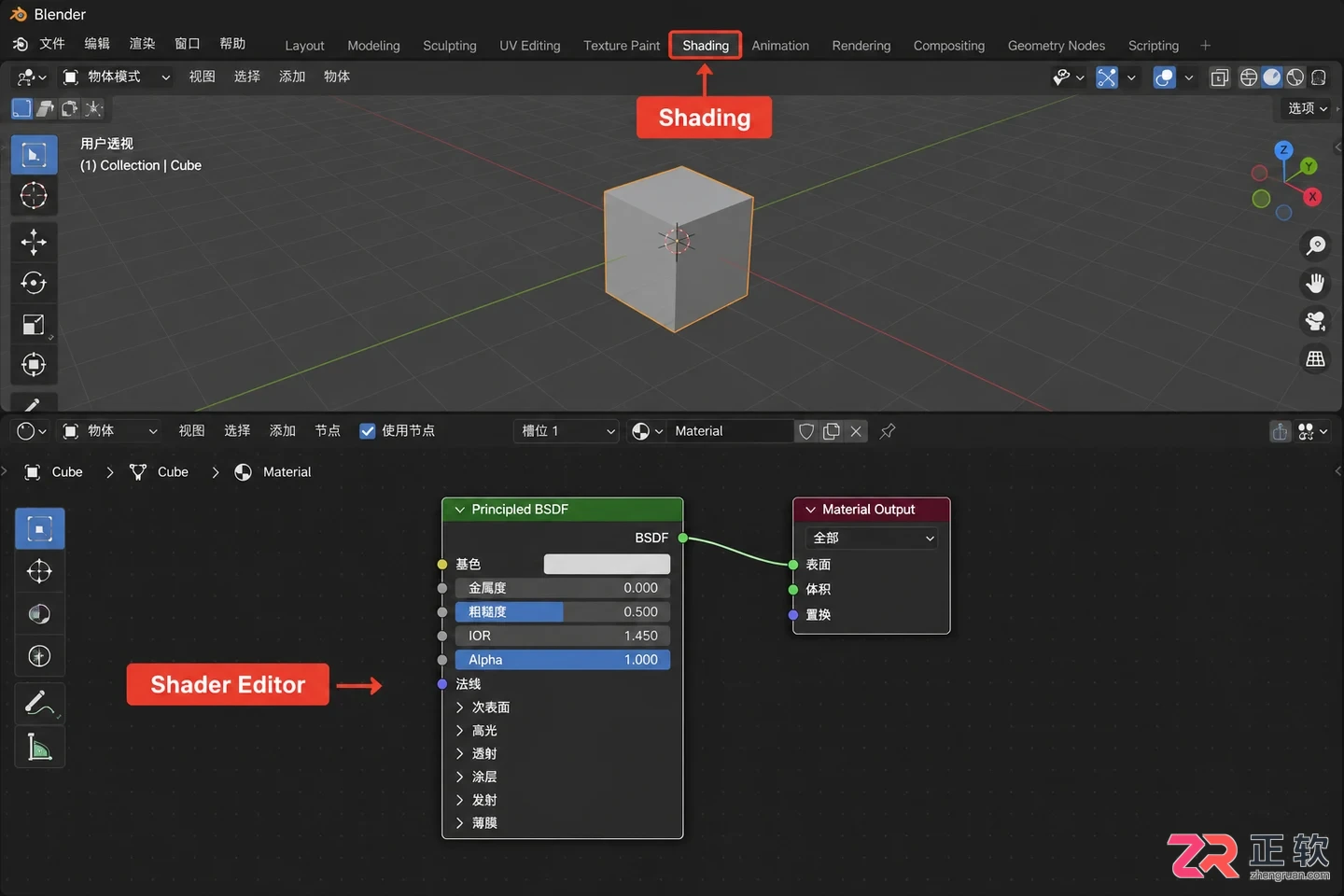Switch to the Geometry Nodes workspace tab
1344x896 pixels.
pos(1057,45)
